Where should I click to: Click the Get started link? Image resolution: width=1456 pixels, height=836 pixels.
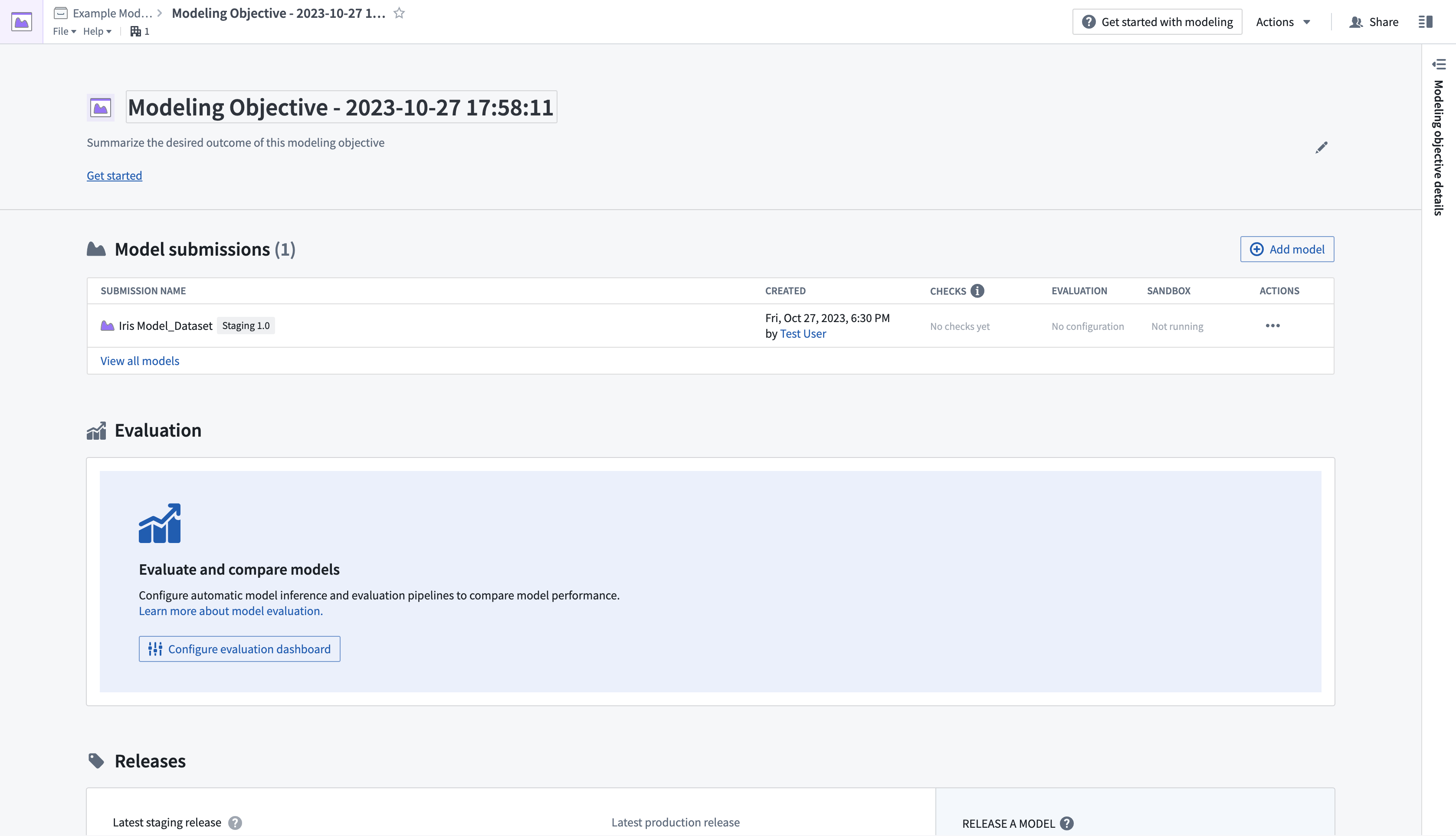114,175
